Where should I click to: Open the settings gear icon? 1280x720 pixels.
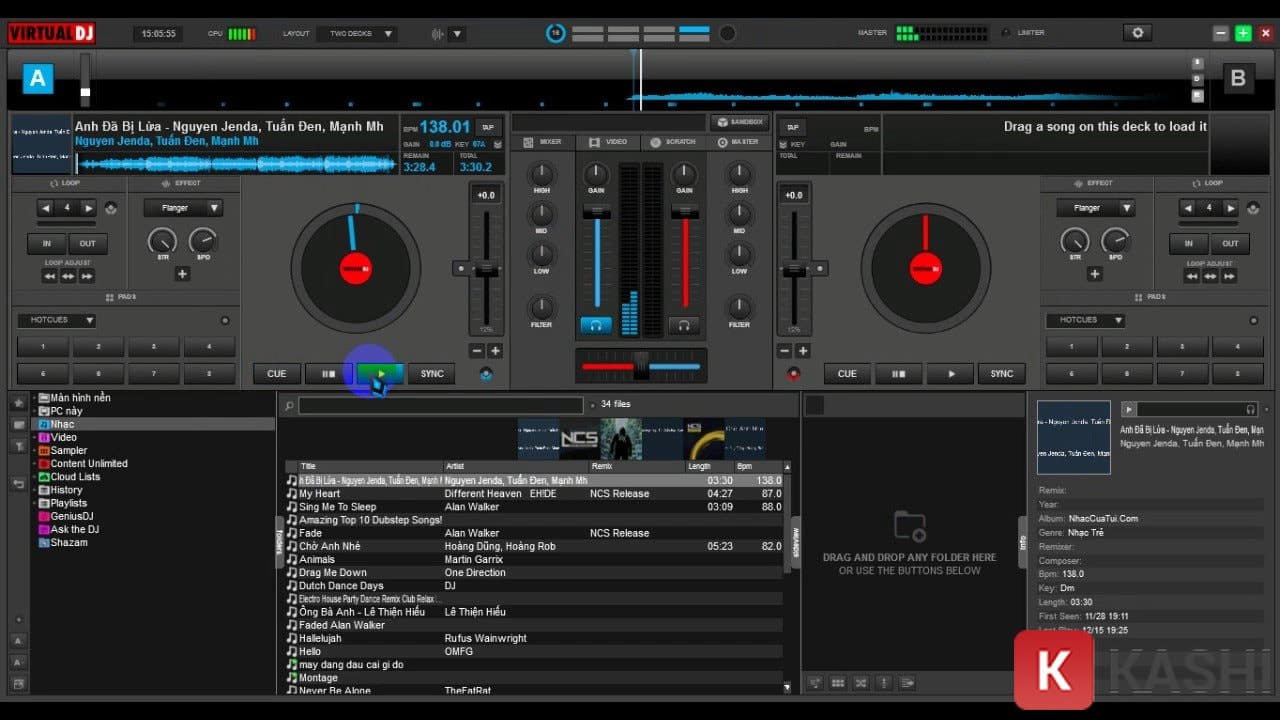(x=1137, y=33)
